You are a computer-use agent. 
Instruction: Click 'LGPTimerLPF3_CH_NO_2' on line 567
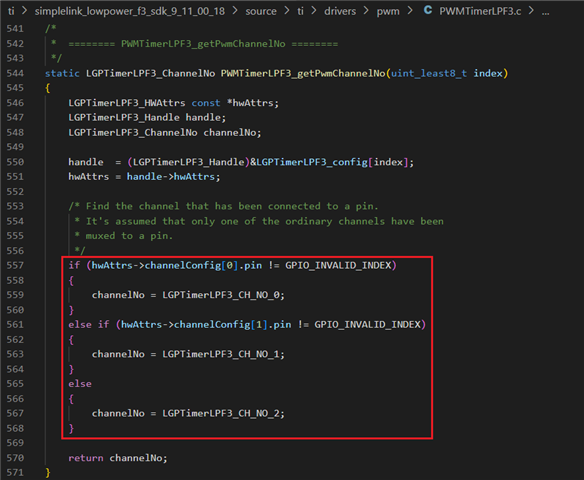click(x=221, y=413)
